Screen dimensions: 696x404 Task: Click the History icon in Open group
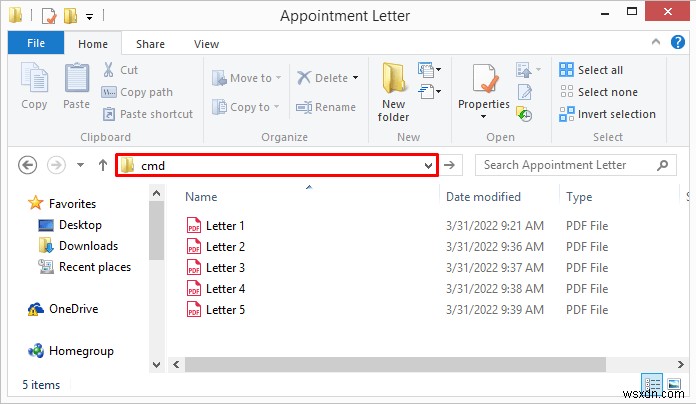pyautogui.click(x=524, y=114)
